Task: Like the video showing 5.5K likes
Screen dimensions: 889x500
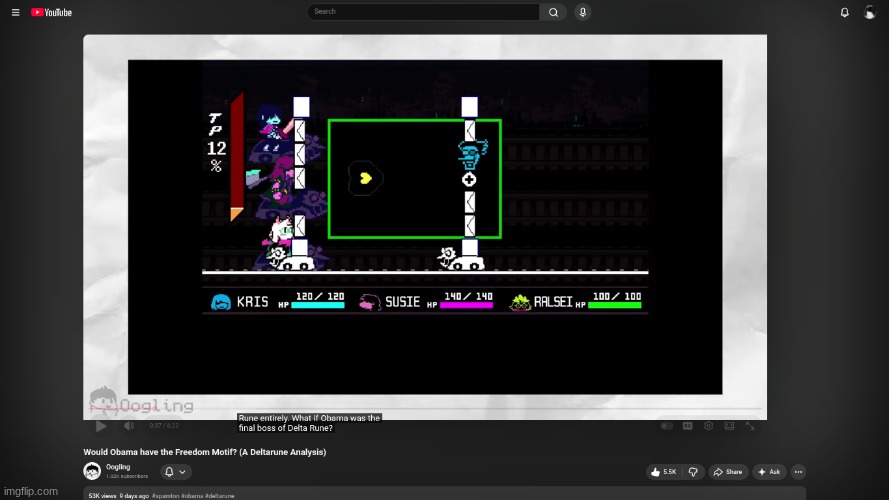Action: coord(664,472)
